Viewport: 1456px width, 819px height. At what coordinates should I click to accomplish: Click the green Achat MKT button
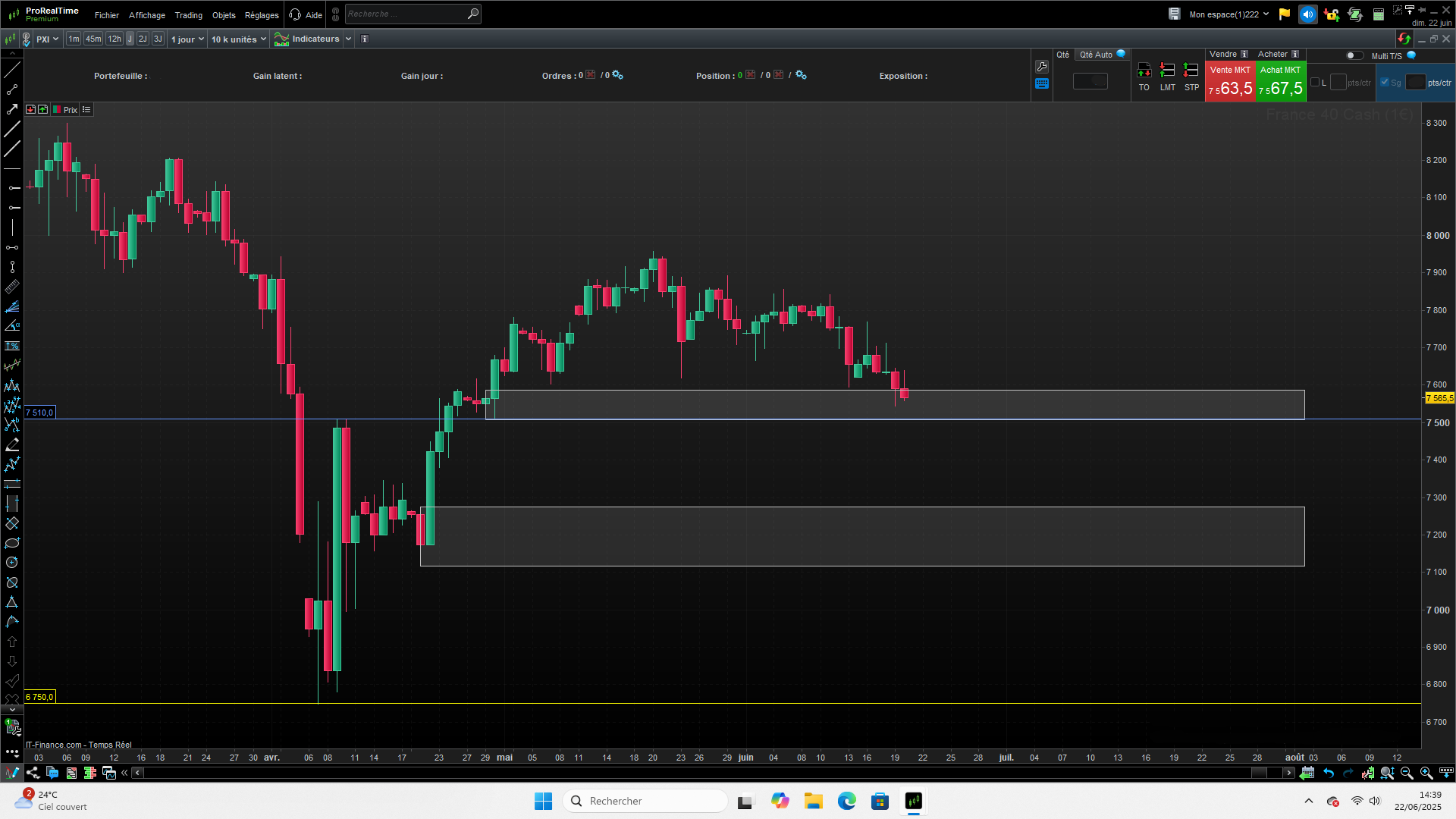pyautogui.click(x=1281, y=82)
